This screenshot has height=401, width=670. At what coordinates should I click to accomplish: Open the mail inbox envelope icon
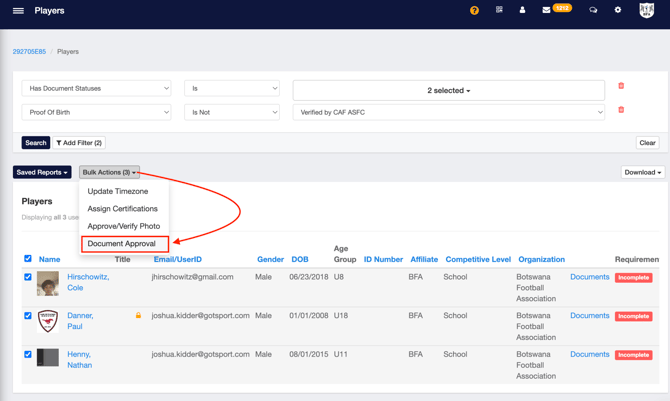(x=546, y=10)
